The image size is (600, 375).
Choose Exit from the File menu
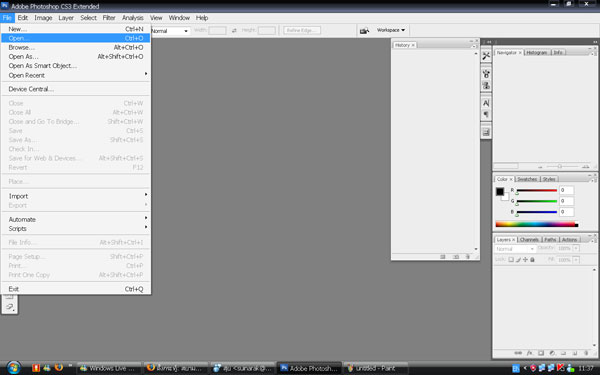click(x=75, y=289)
